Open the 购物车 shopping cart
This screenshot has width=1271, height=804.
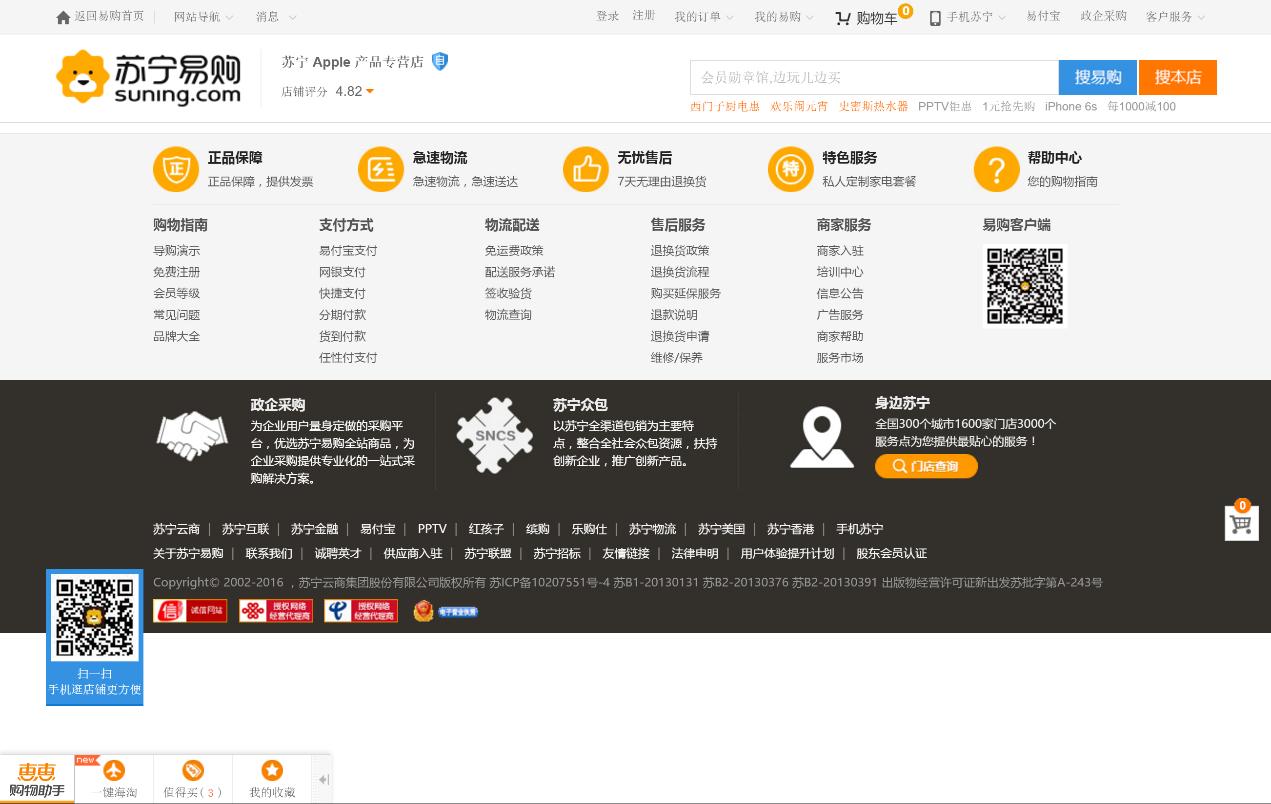pos(865,17)
